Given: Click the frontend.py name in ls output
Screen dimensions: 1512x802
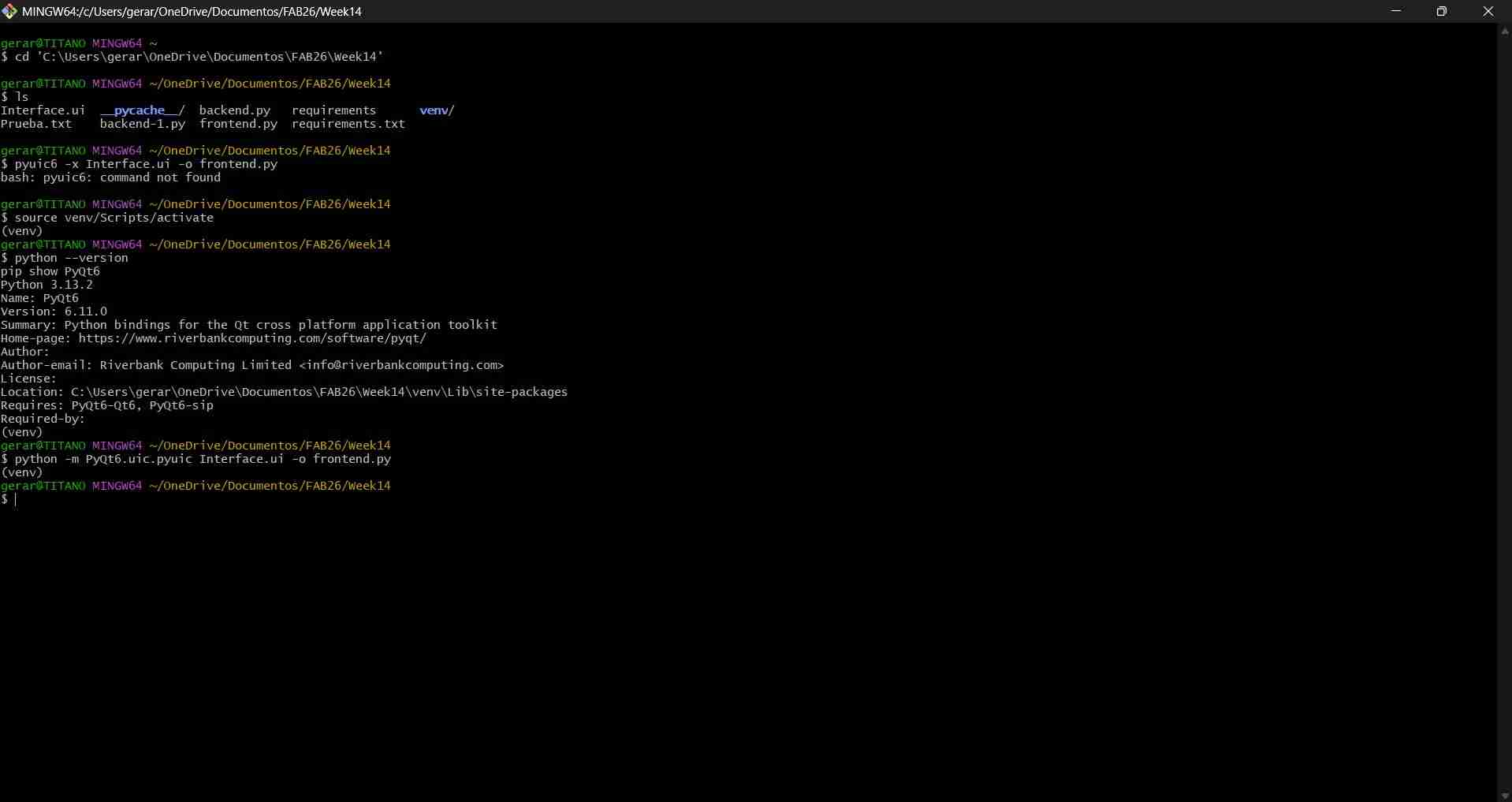Looking at the screenshot, I should [x=238, y=124].
